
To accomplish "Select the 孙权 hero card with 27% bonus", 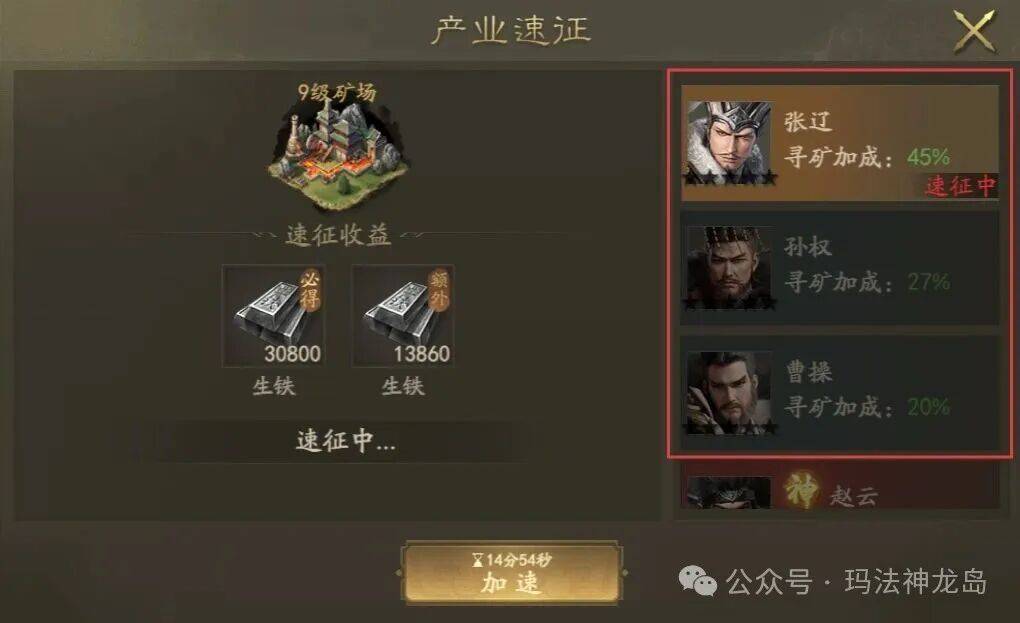I will 840,268.
